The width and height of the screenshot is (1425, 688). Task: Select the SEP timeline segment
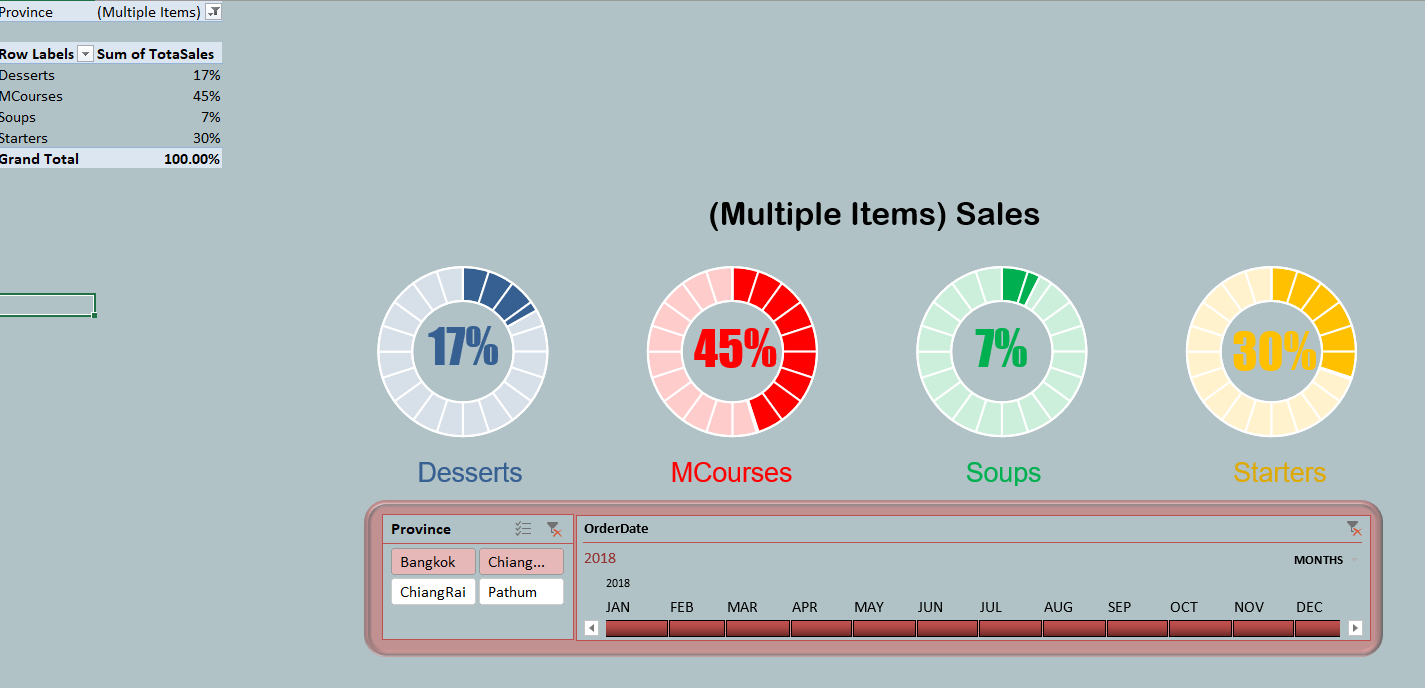pyautogui.click(x=1137, y=628)
